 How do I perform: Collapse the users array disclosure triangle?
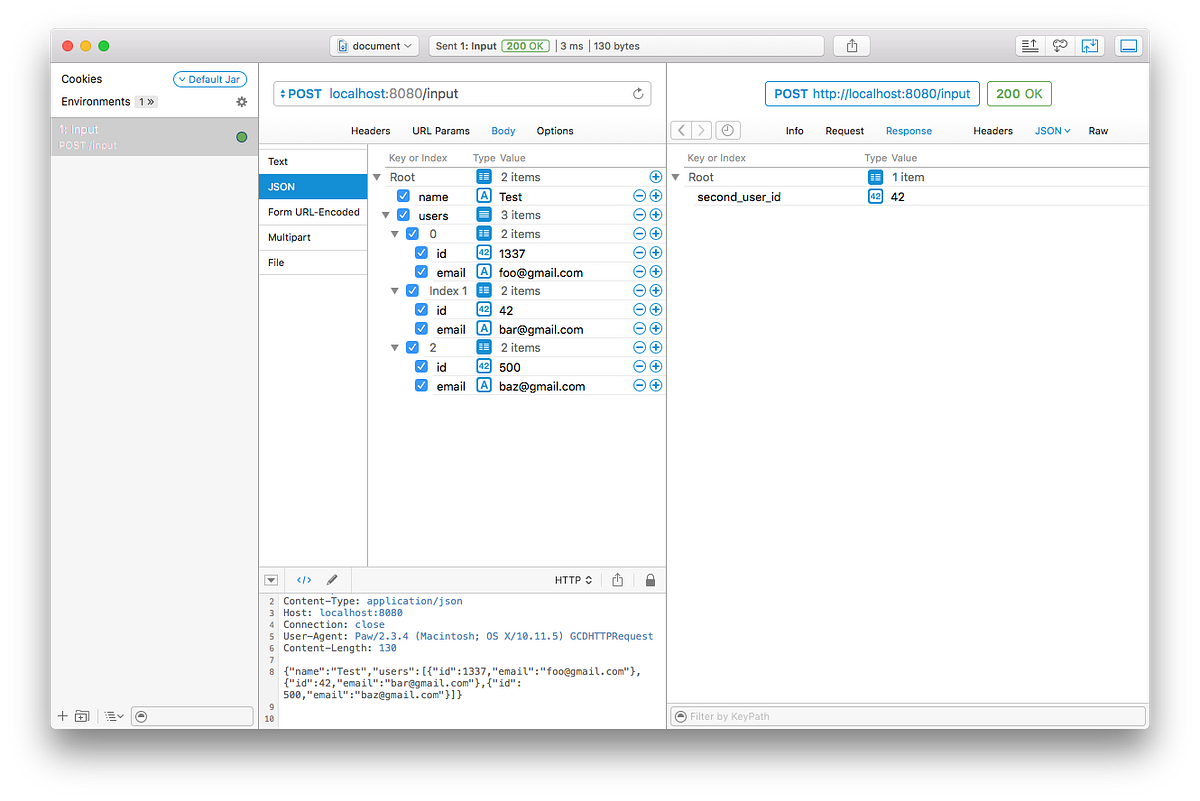386,215
